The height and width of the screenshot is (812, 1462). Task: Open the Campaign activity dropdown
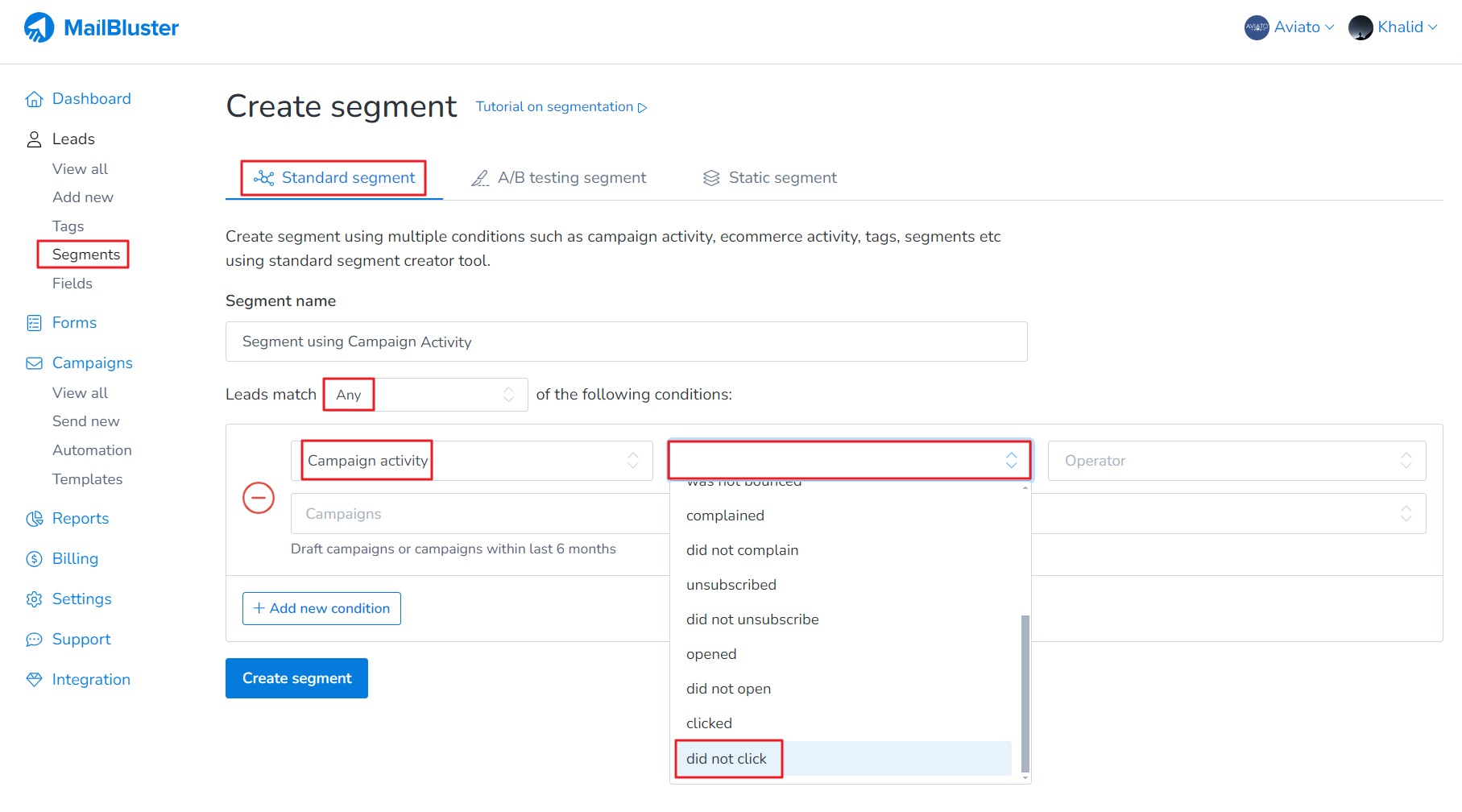(x=471, y=461)
